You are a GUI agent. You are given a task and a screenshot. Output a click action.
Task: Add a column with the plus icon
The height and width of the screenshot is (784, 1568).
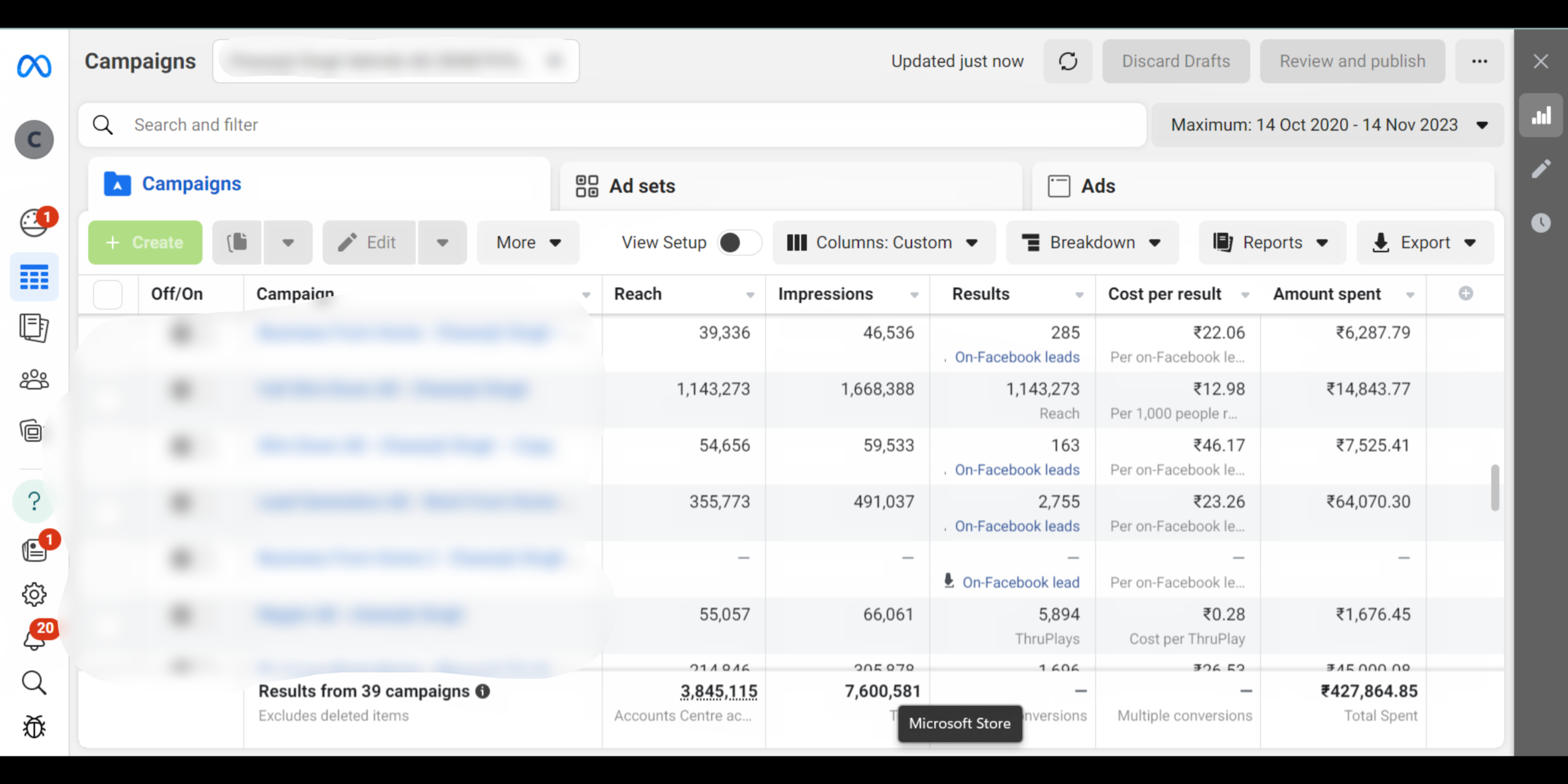click(1466, 293)
